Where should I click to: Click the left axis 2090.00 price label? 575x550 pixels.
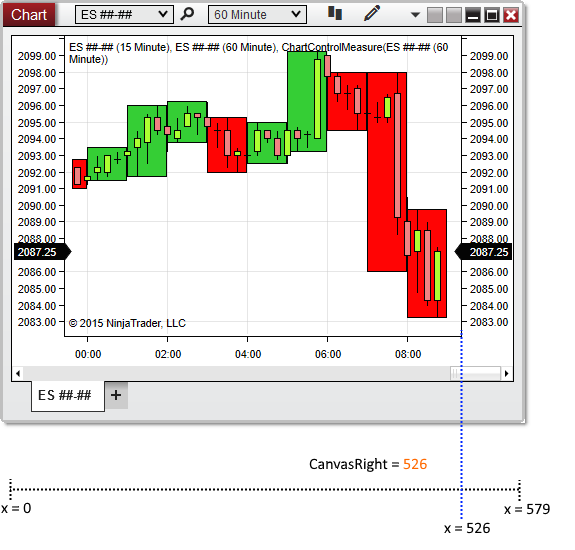point(37,206)
